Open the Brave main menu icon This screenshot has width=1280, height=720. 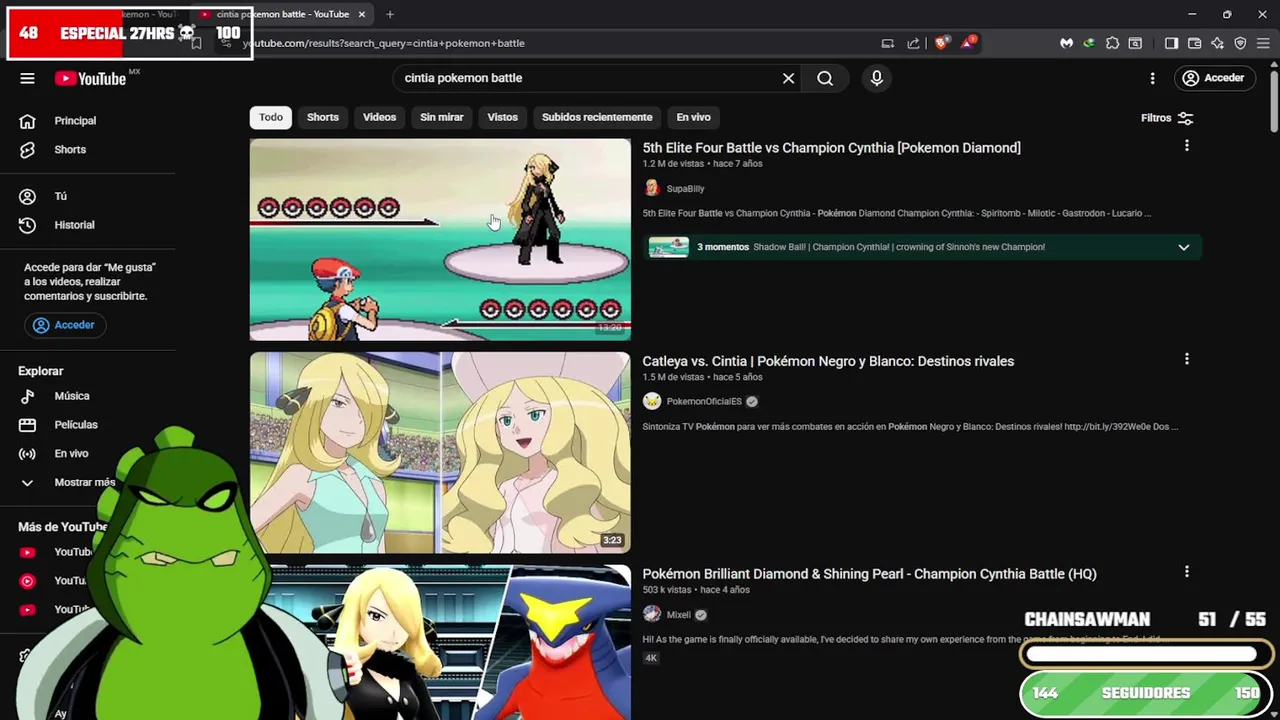pos(1264,43)
